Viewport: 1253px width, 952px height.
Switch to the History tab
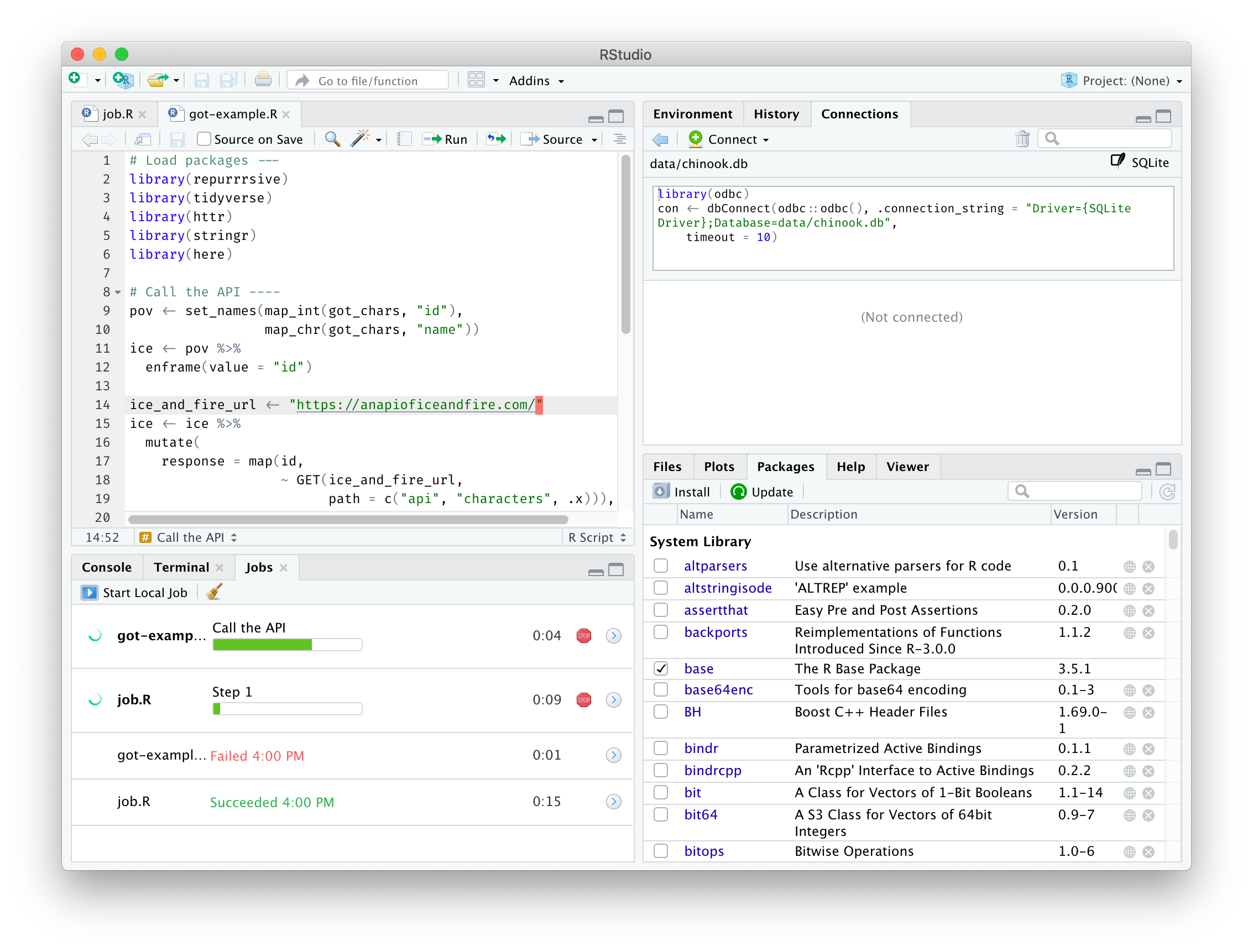click(776, 114)
